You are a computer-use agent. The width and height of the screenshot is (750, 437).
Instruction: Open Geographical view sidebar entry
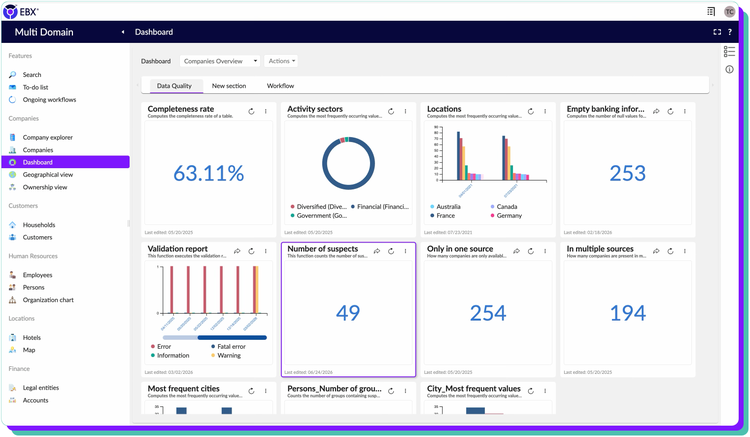tap(48, 175)
